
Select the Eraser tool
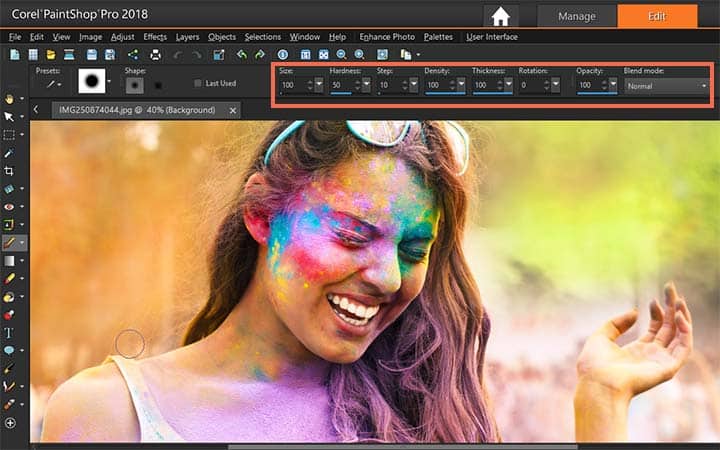(x=9, y=278)
